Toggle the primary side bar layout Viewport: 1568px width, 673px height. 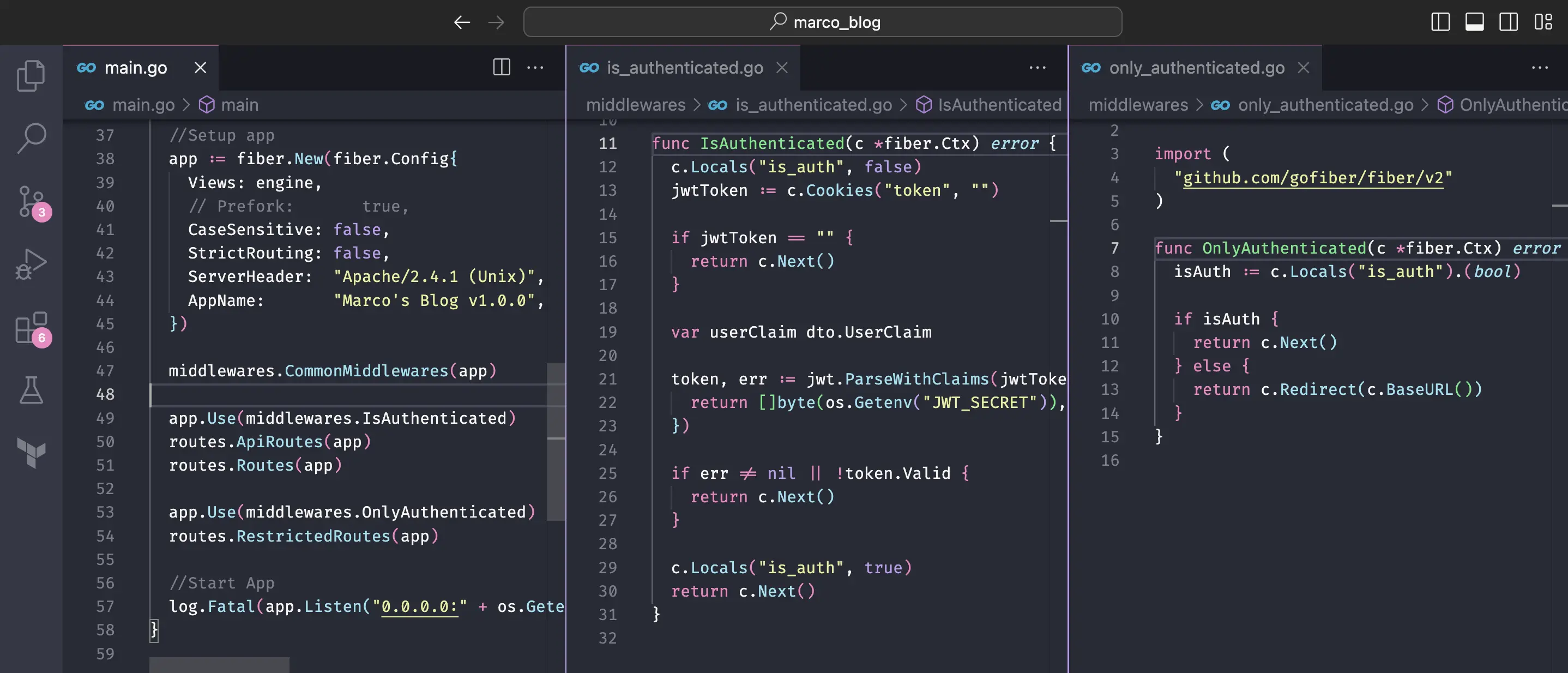[x=1440, y=22]
